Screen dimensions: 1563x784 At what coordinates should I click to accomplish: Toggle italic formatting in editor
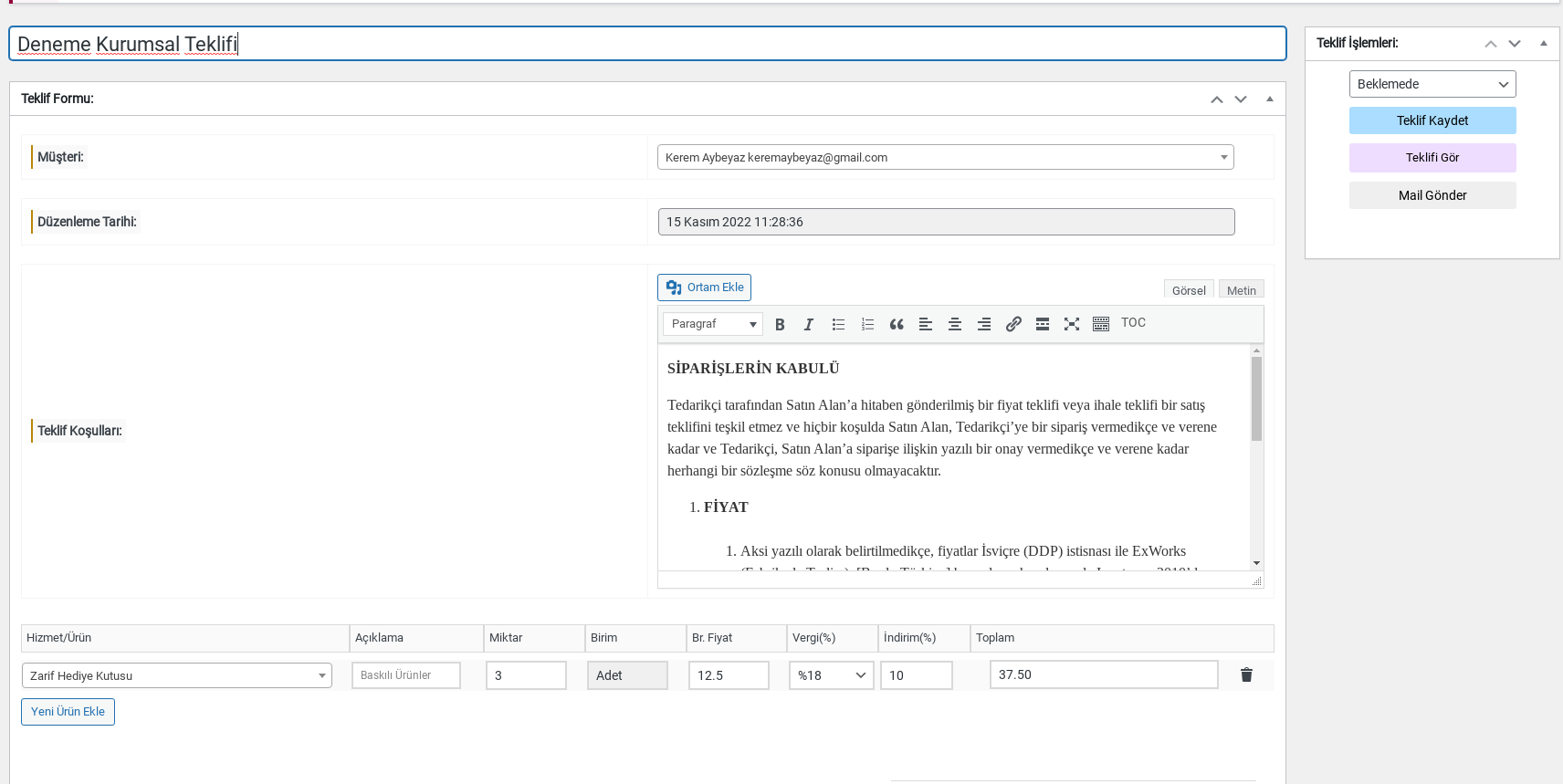(809, 324)
